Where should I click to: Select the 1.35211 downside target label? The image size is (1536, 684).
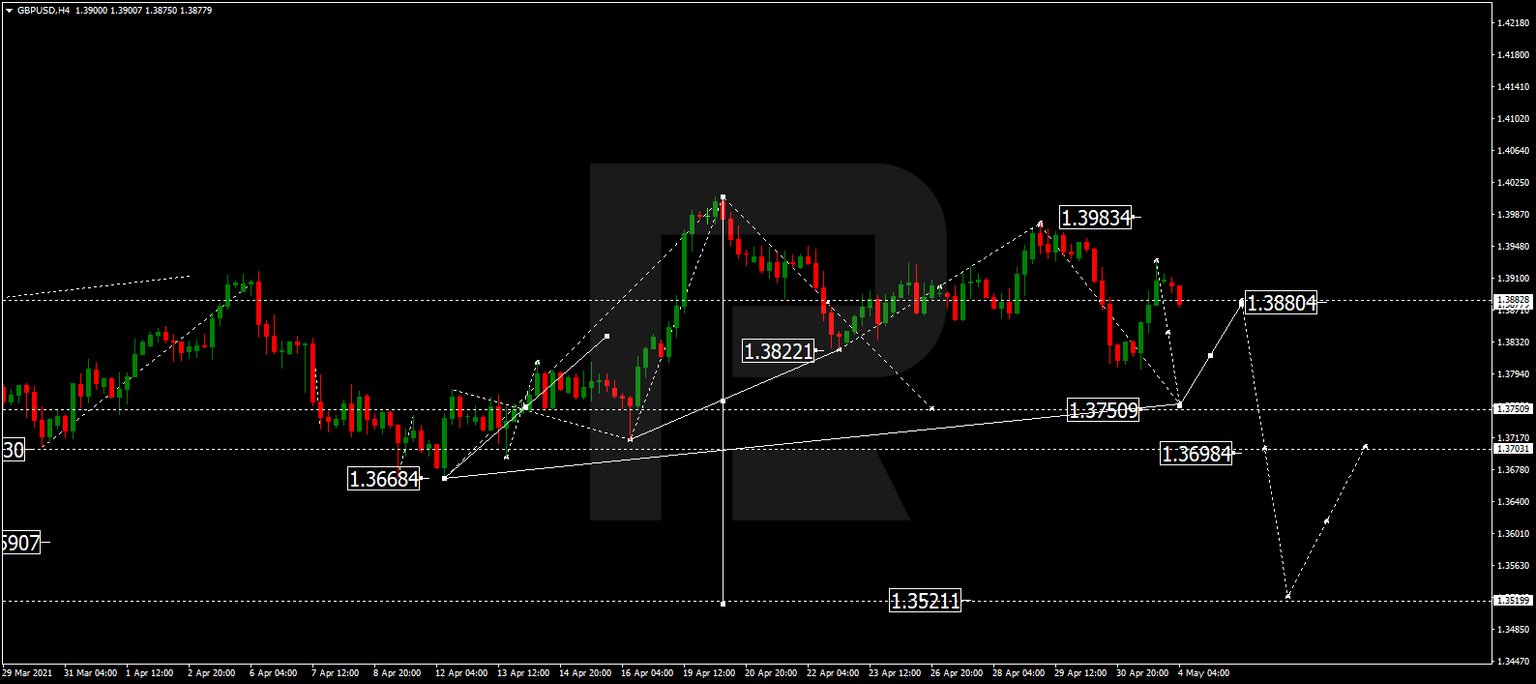pyautogui.click(x=926, y=600)
